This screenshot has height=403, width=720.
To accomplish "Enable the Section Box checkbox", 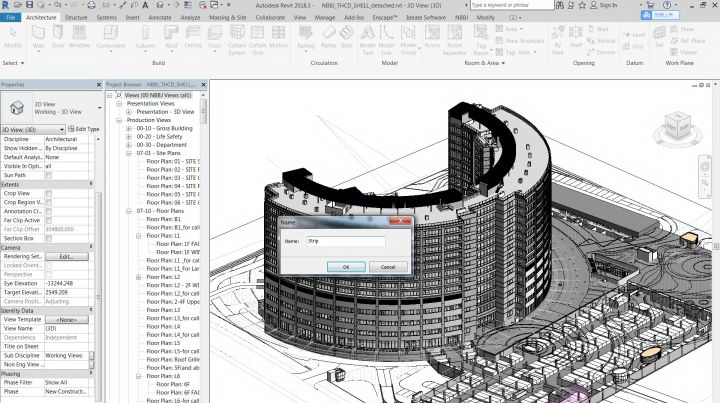I will pos(48,238).
